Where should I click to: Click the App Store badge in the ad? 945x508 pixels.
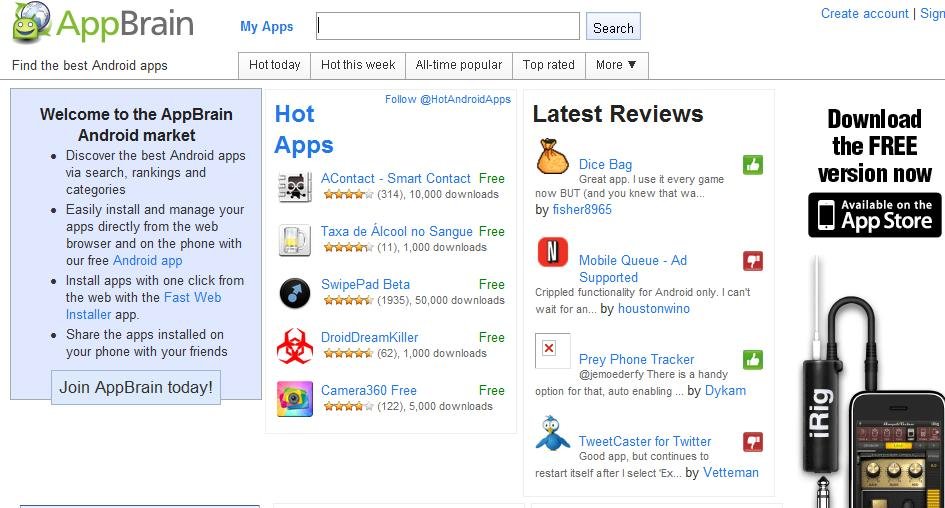click(x=874, y=215)
